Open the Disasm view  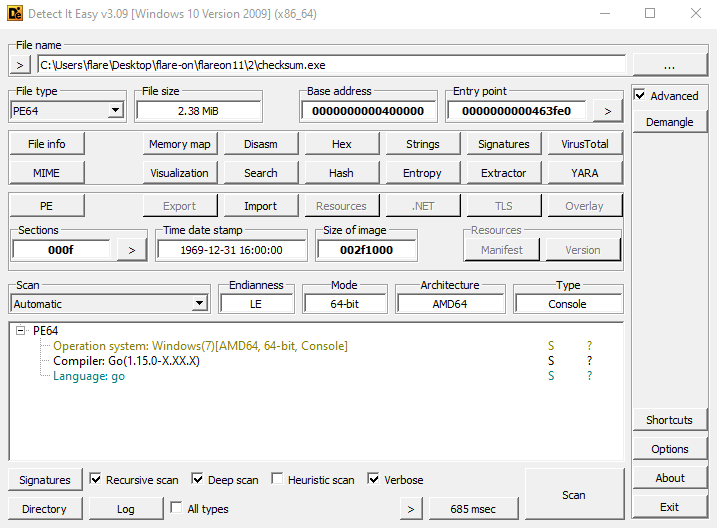(261, 144)
